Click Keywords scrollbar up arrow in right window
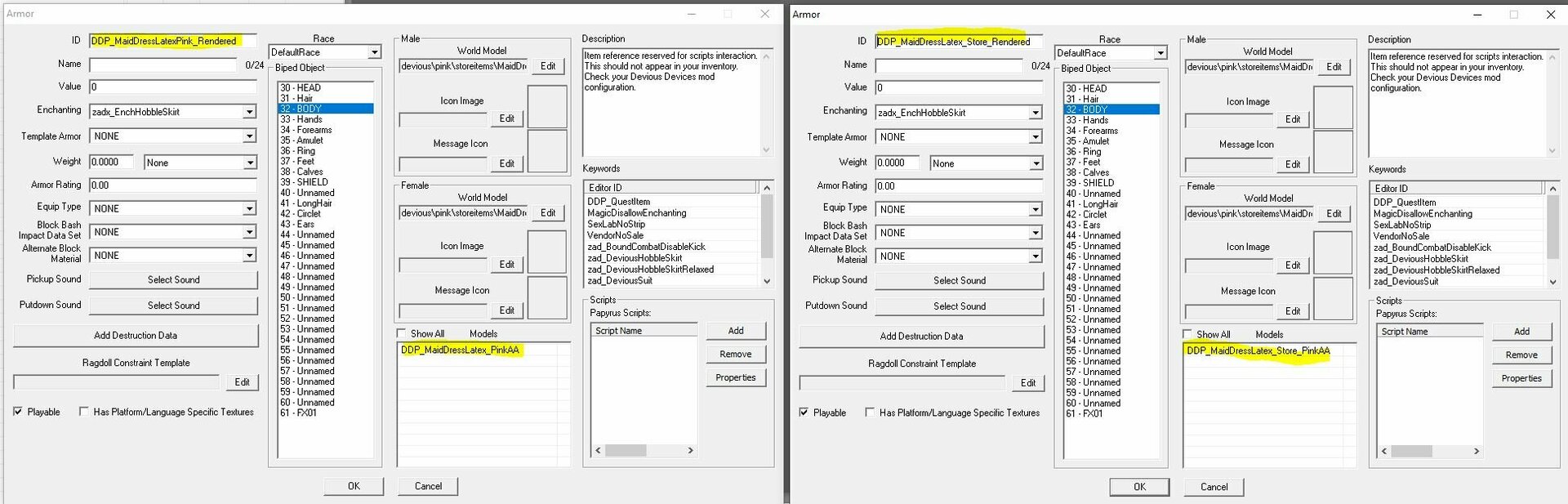Image resolution: width=1568 pixels, height=504 pixels. tap(1552, 189)
